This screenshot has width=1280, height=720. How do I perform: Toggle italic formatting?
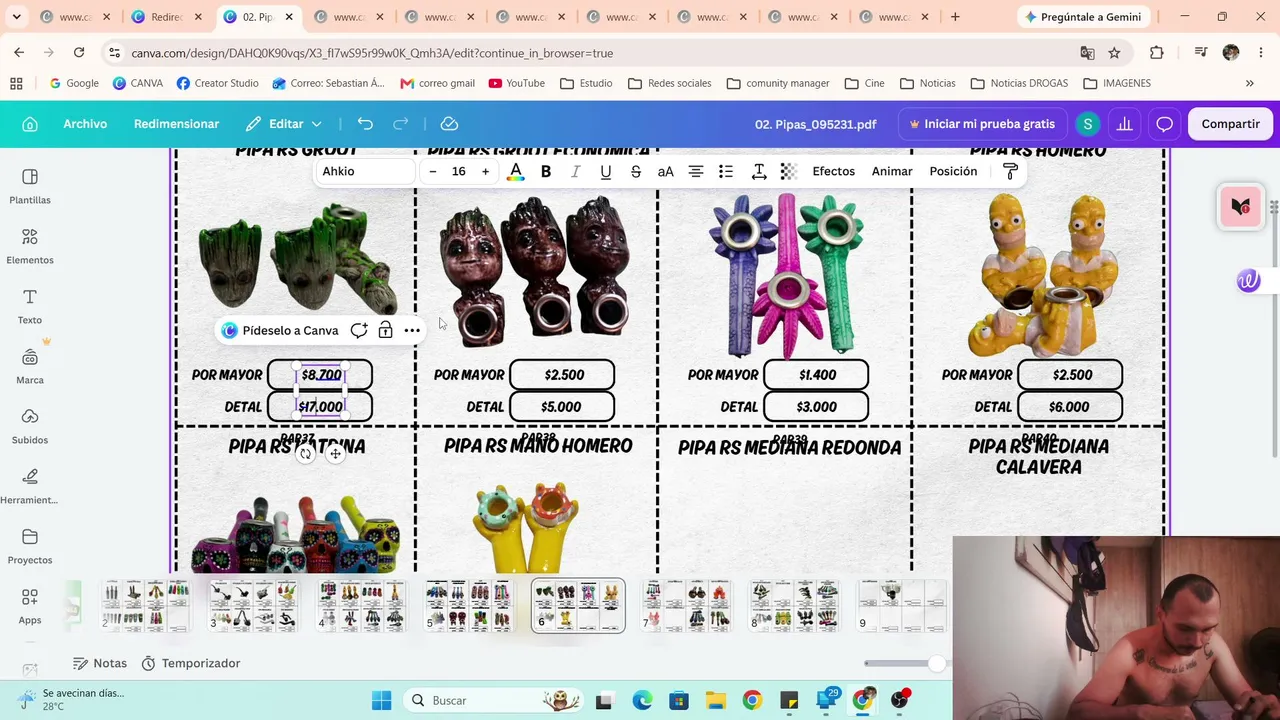coord(575,172)
